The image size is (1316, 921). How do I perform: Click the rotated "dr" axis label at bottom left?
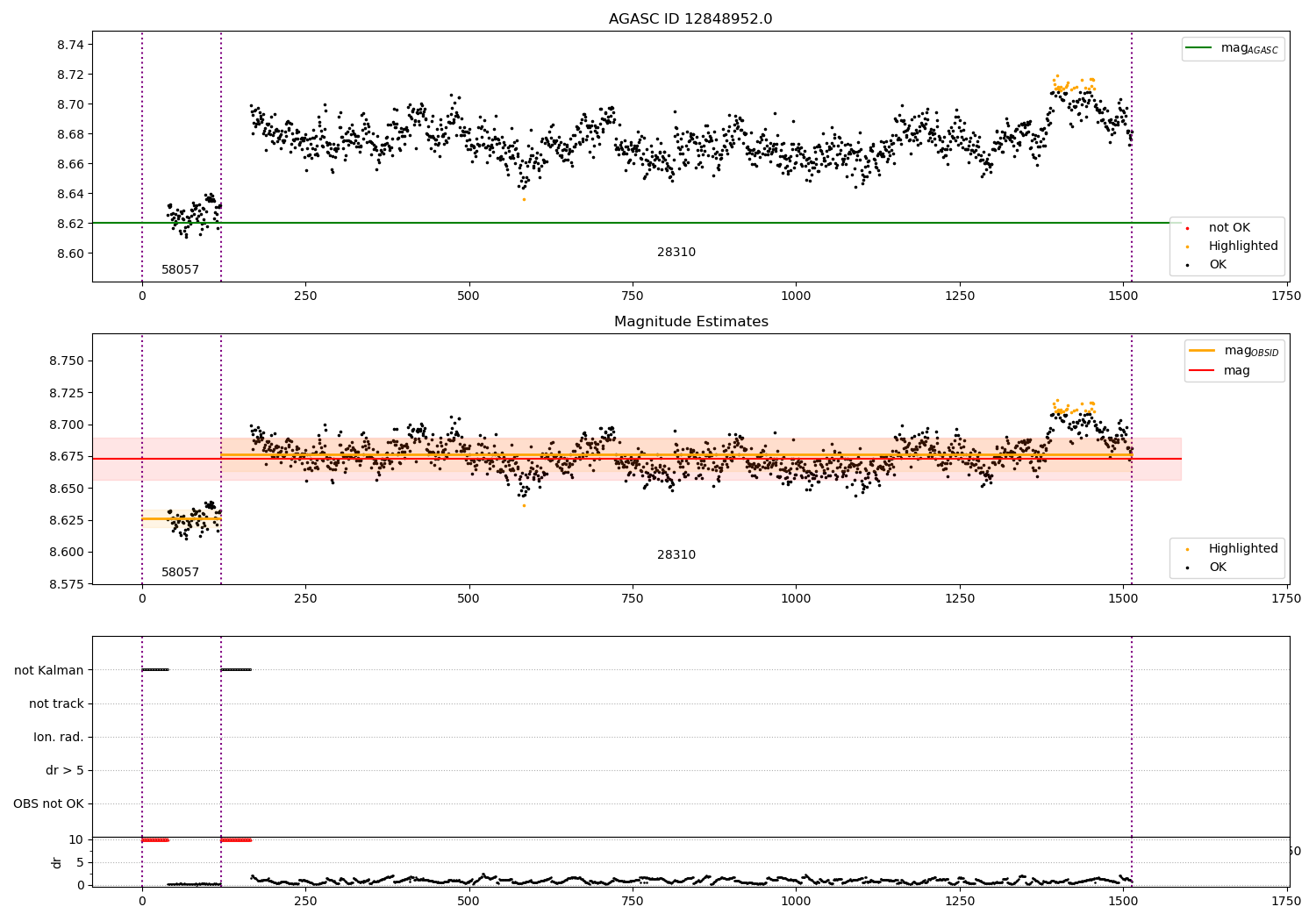click(57, 862)
